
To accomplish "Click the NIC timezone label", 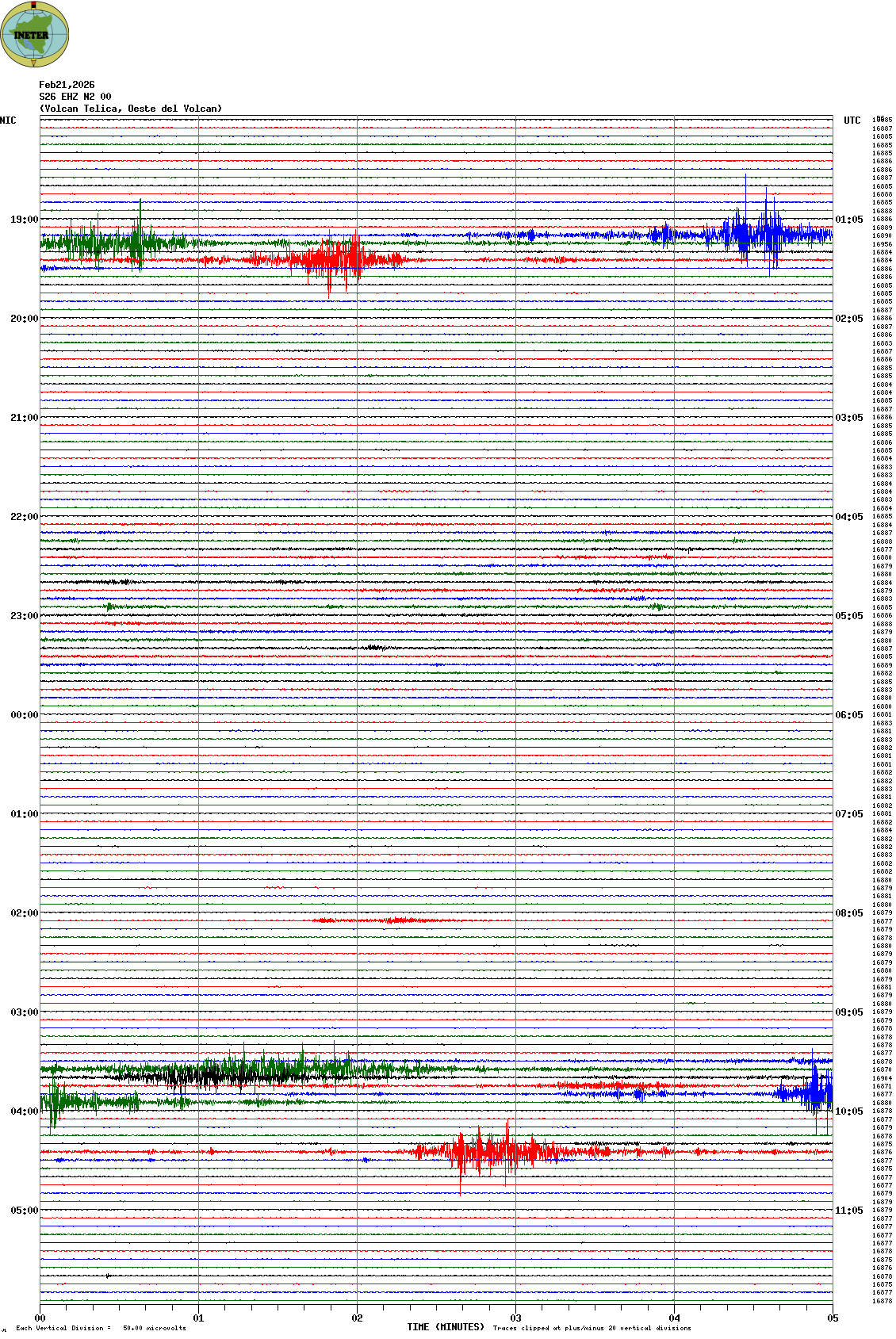I will point(9,121).
